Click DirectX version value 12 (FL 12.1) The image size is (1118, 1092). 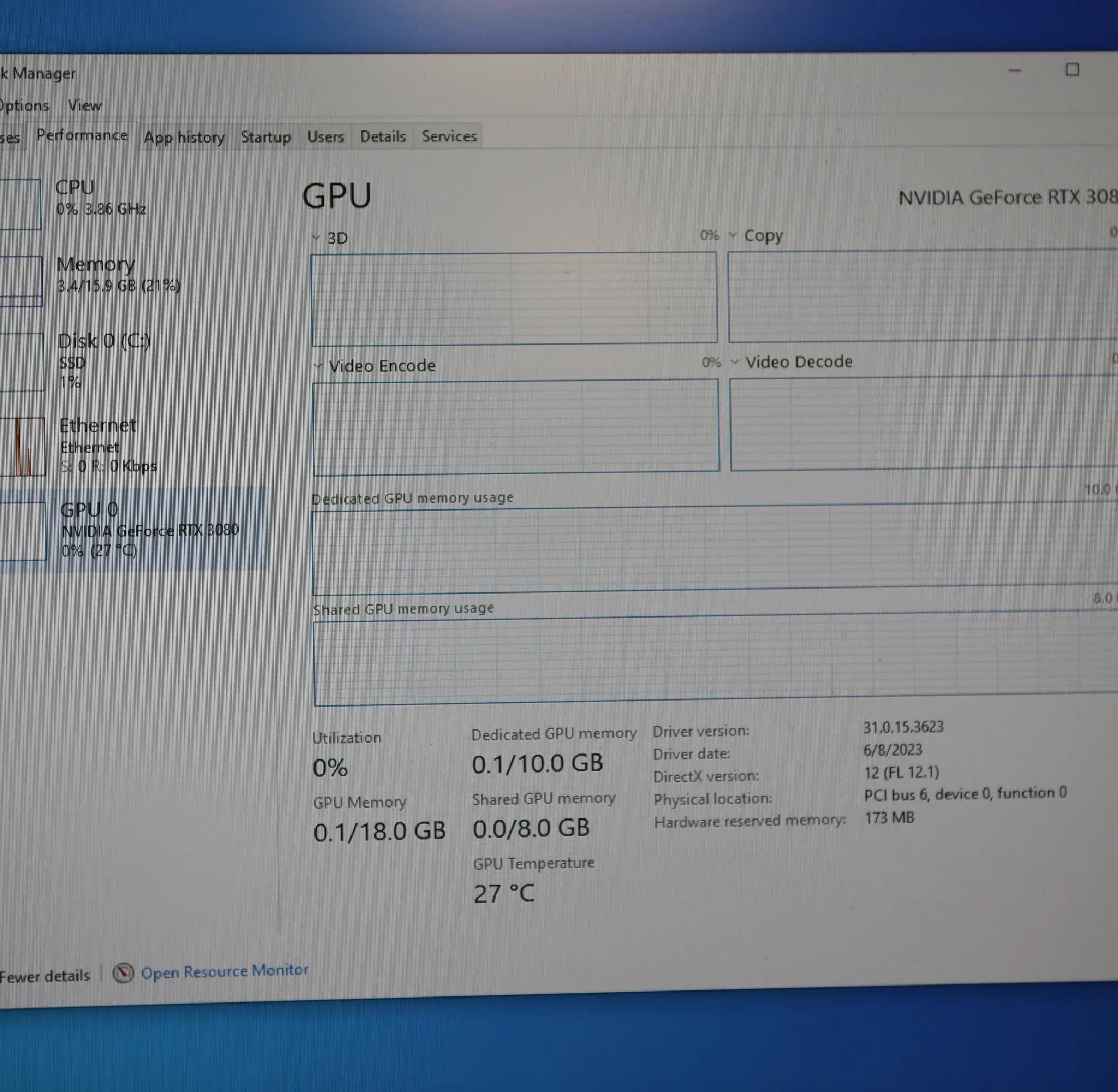(x=901, y=772)
